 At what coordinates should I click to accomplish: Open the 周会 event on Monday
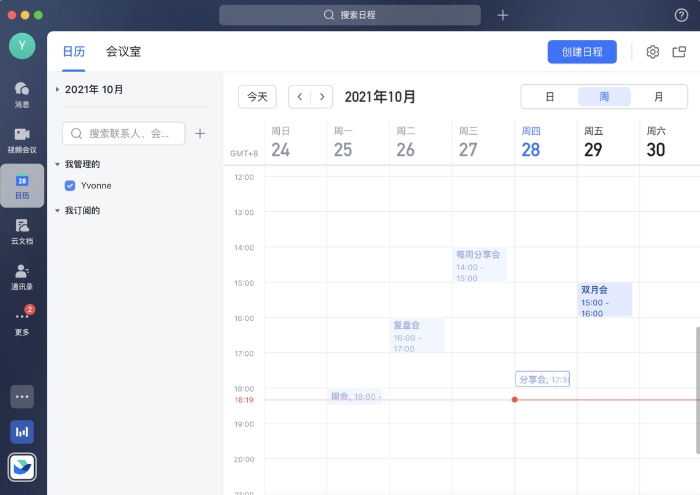tap(355, 396)
